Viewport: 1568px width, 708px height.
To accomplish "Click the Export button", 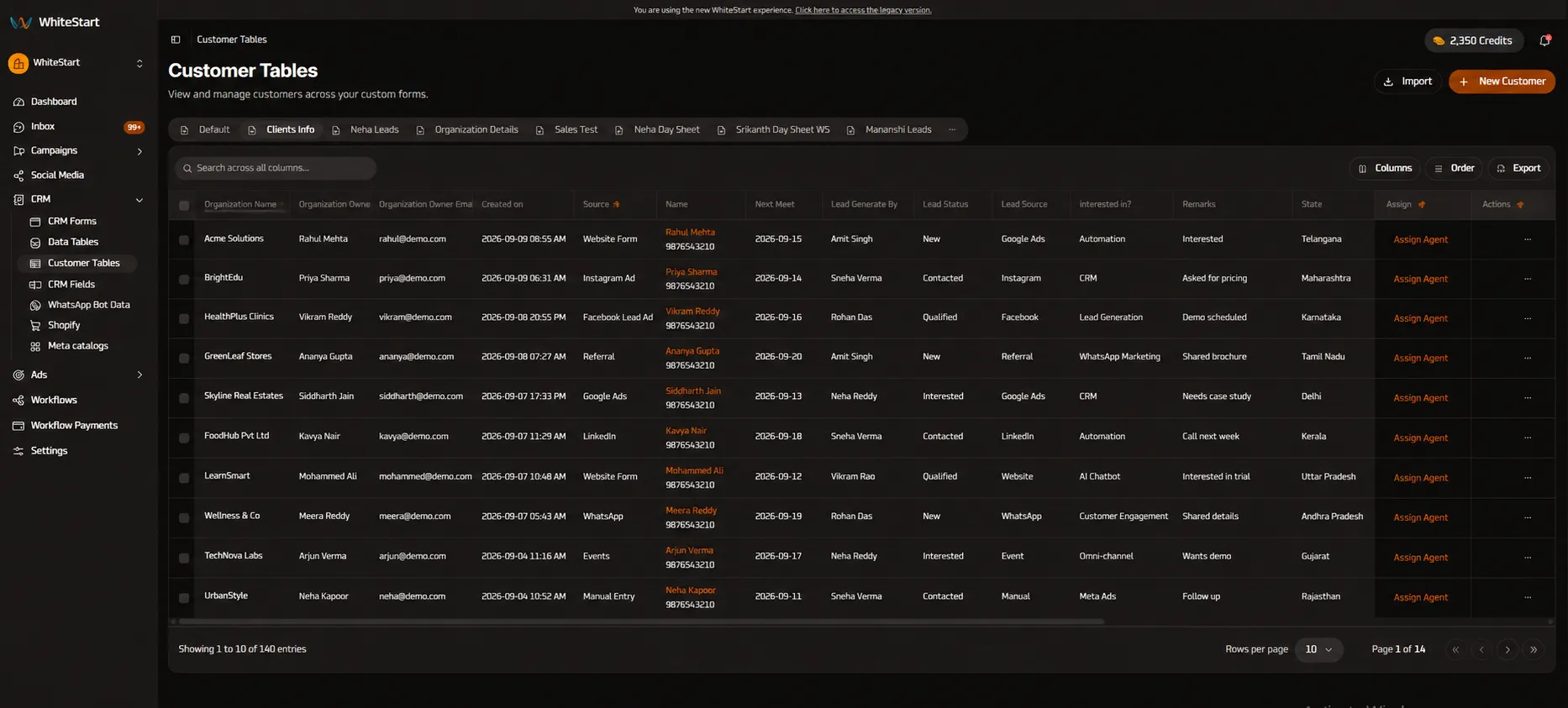I will point(1518,168).
